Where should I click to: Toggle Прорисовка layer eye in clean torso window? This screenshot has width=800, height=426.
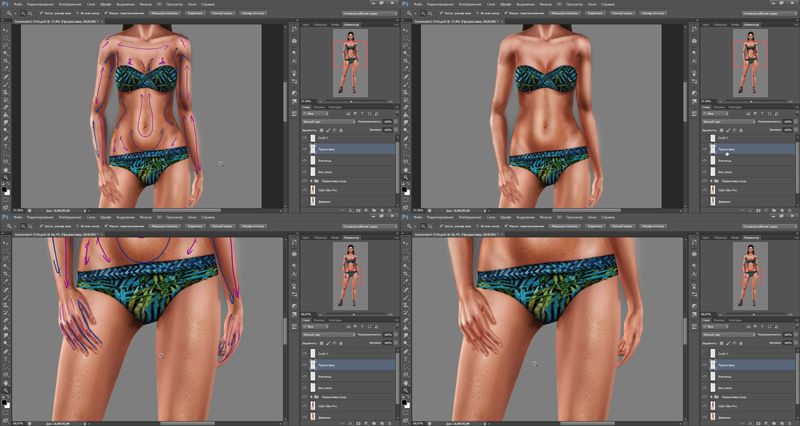pos(705,149)
